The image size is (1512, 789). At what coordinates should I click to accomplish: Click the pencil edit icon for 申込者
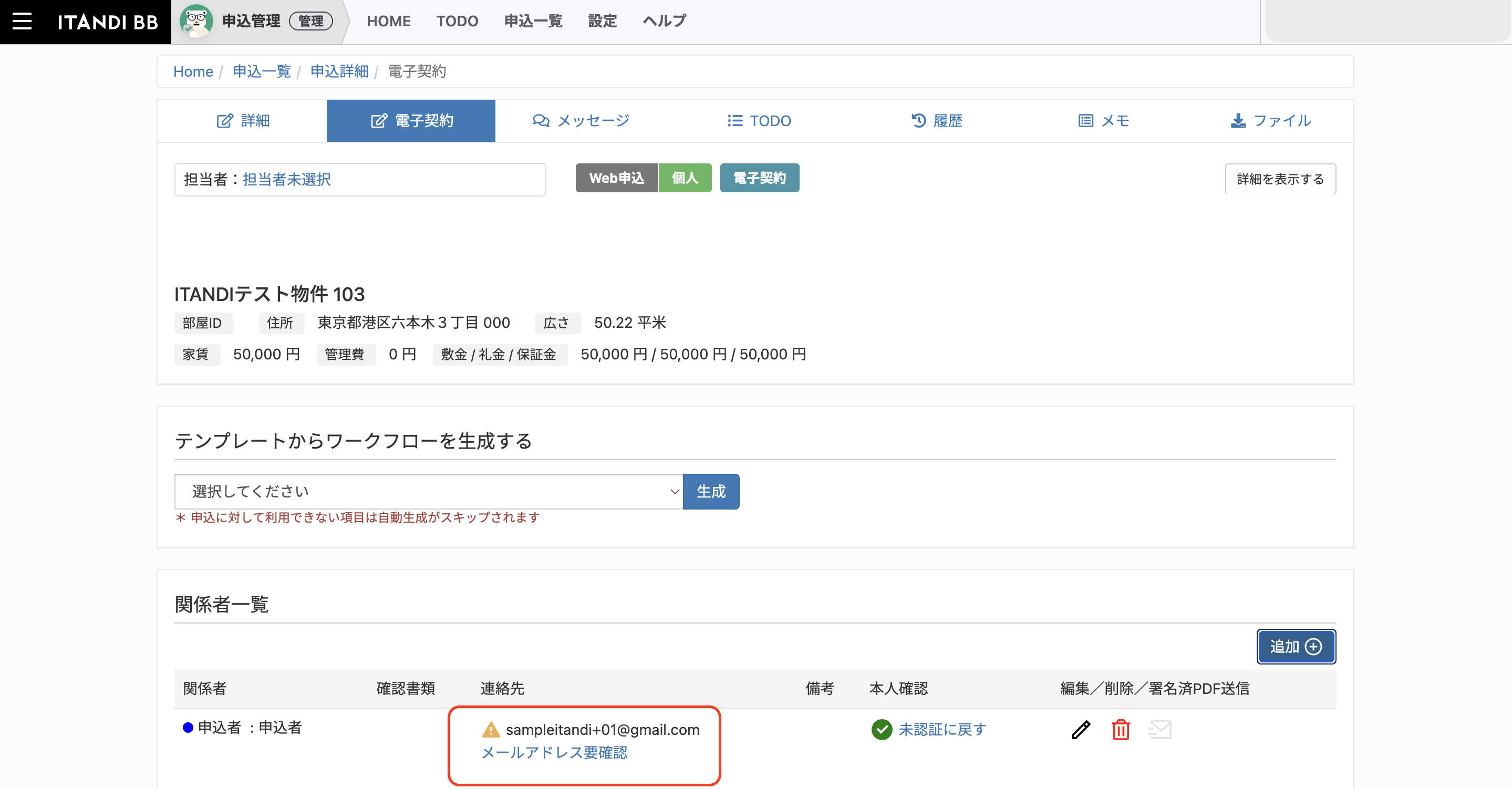pyautogui.click(x=1081, y=730)
